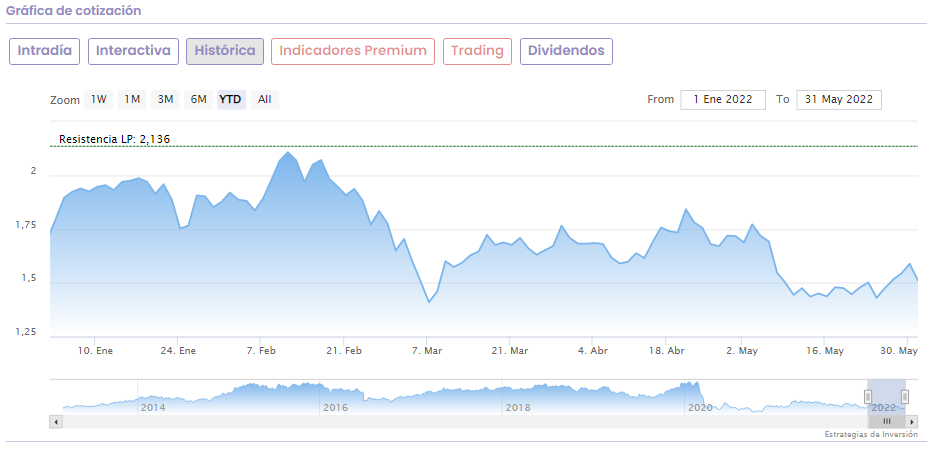Switch to the Interactiva chart tab
The height and width of the screenshot is (450, 934).
click(134, 51)
